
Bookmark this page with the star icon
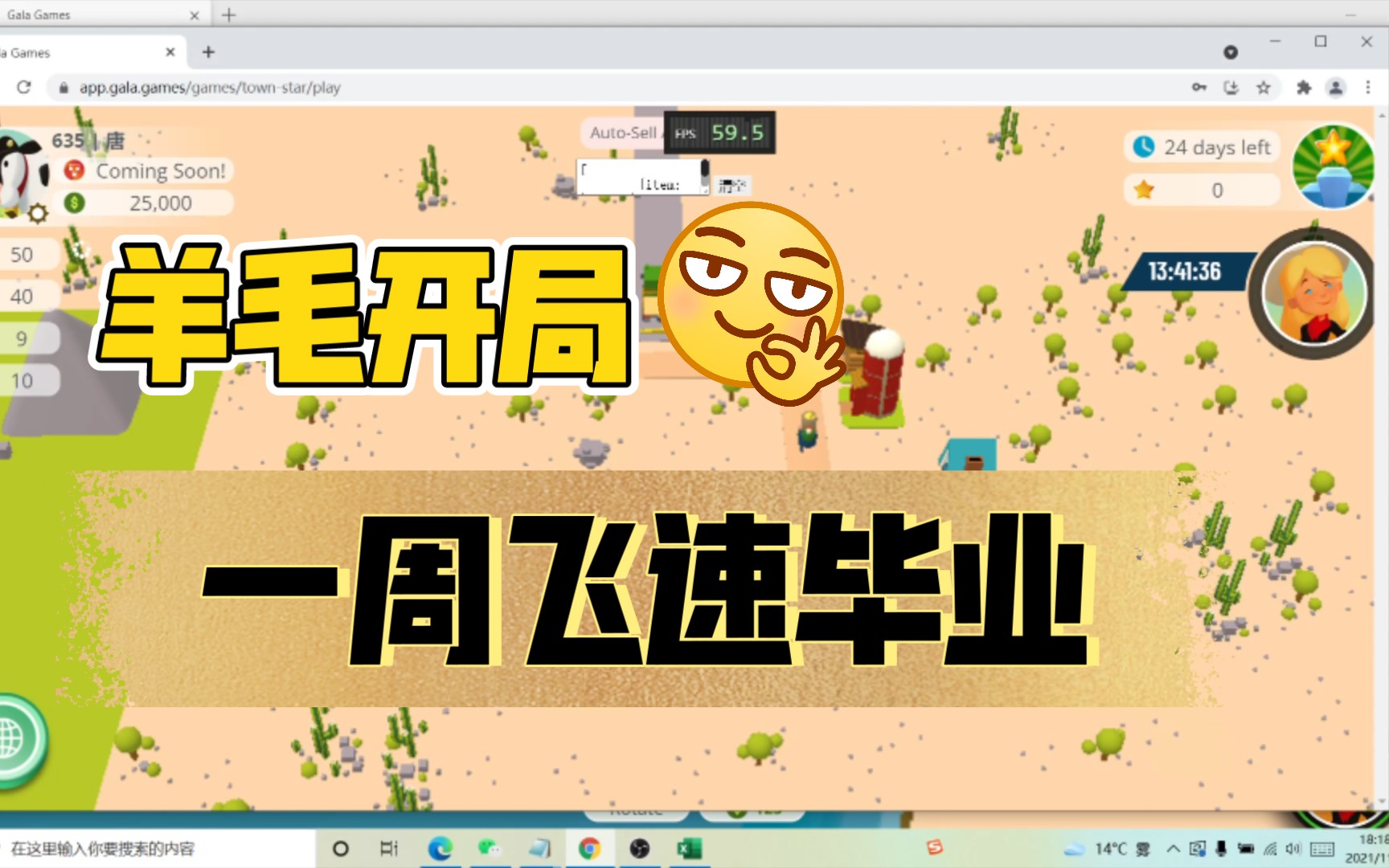(1264, 88)
